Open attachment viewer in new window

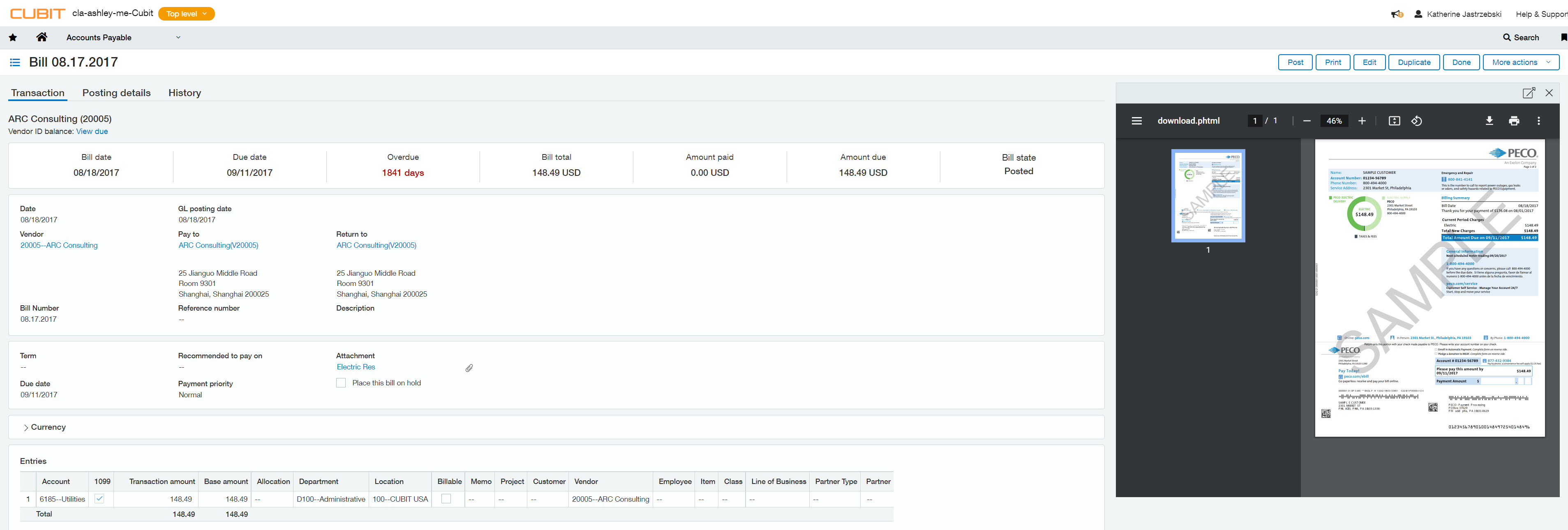1528,93
